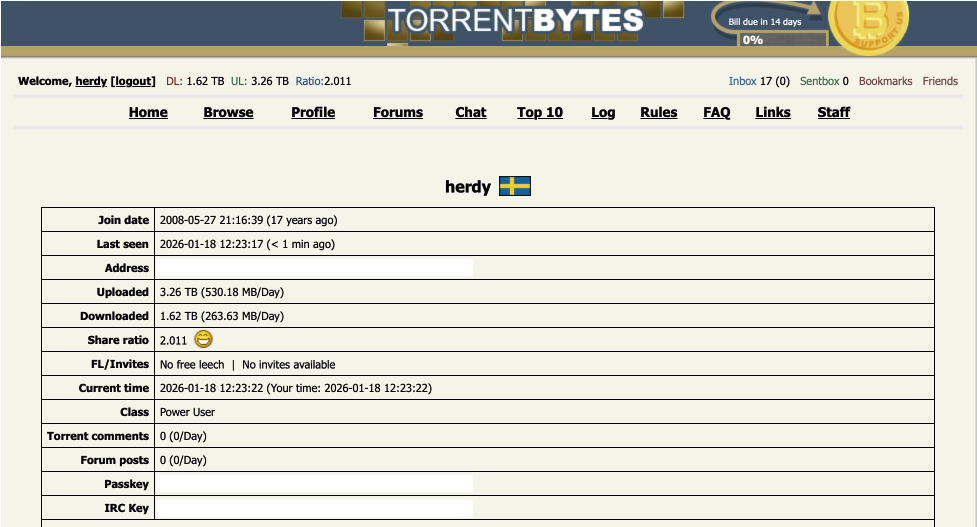The image size is (977, 527).
Task: Click the current time row value
Action: (x=296, y=388)
